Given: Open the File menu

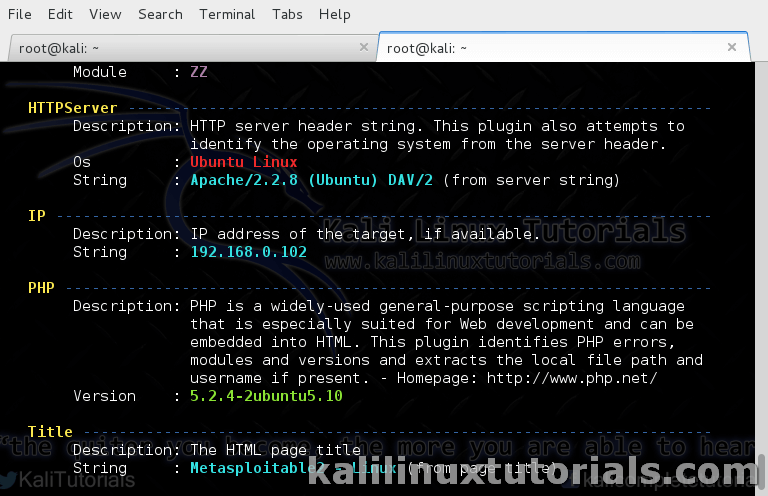Looking at the screenshot, I should (19, 14).
